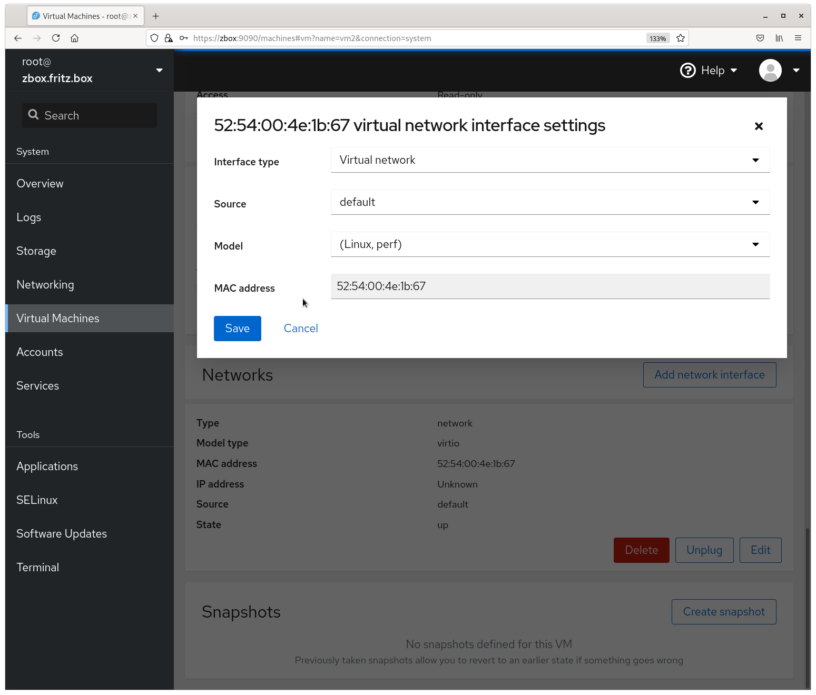Delete the network interface
The height and width of the screenshot is (695, 816).
point(641,549)
